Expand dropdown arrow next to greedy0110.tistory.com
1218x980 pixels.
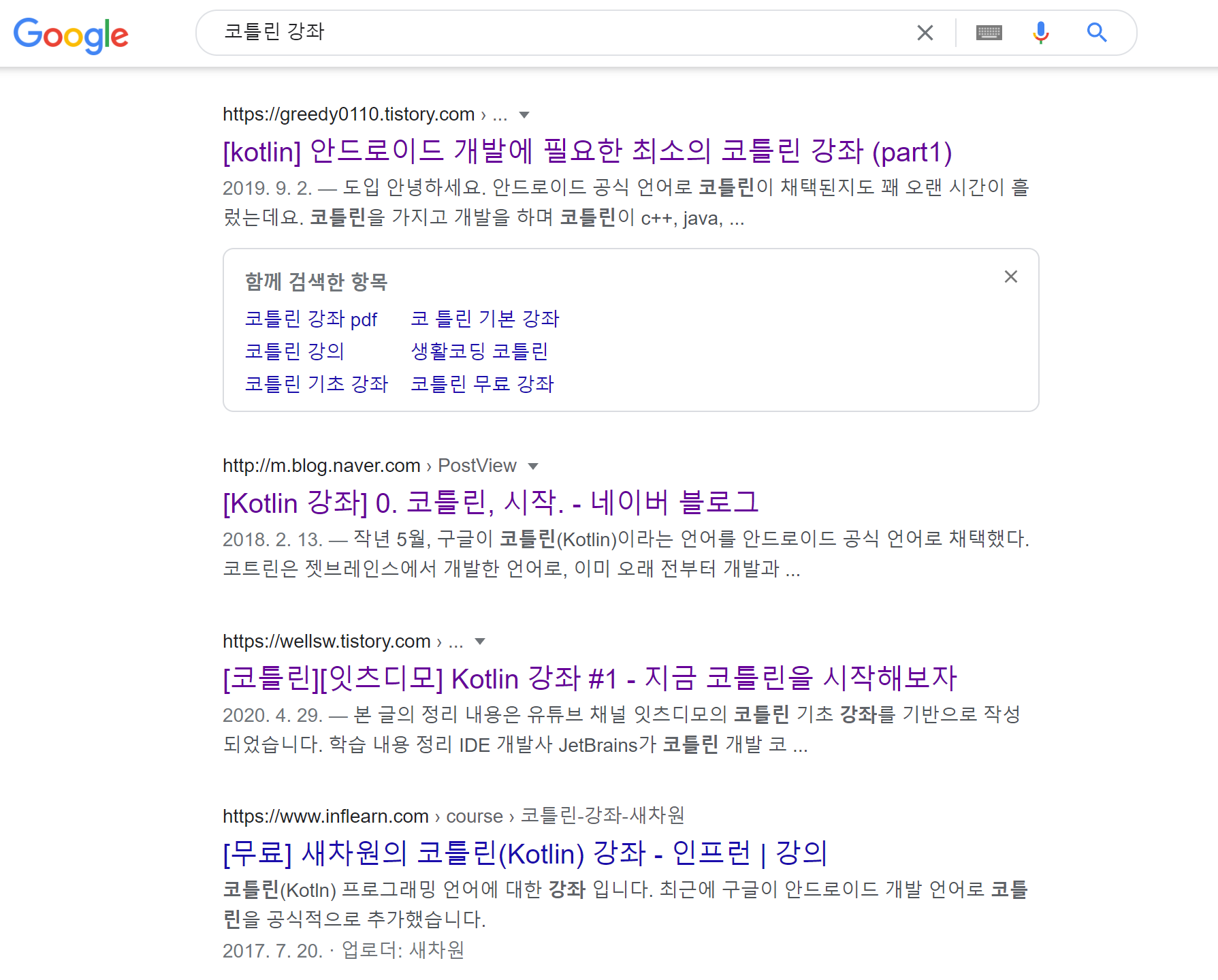[524, 115]
